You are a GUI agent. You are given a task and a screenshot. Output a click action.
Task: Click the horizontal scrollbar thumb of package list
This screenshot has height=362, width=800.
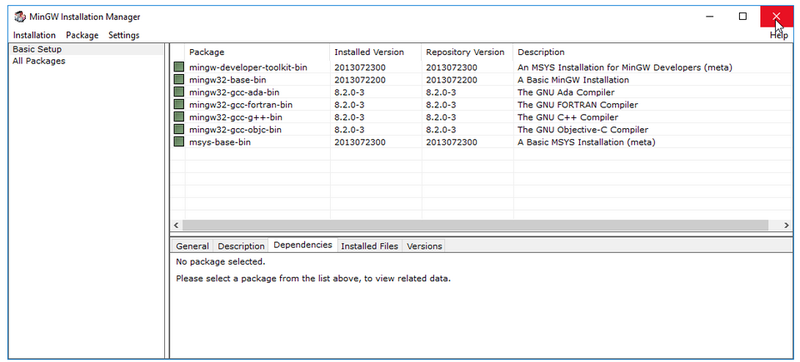tap(475, 225)
